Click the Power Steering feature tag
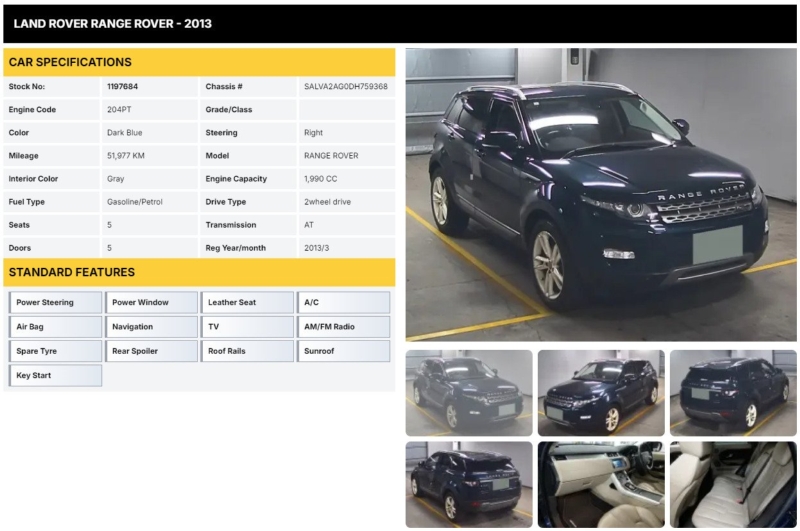The width and height of the screenshot is (800, 531). (x=55, y=302)
